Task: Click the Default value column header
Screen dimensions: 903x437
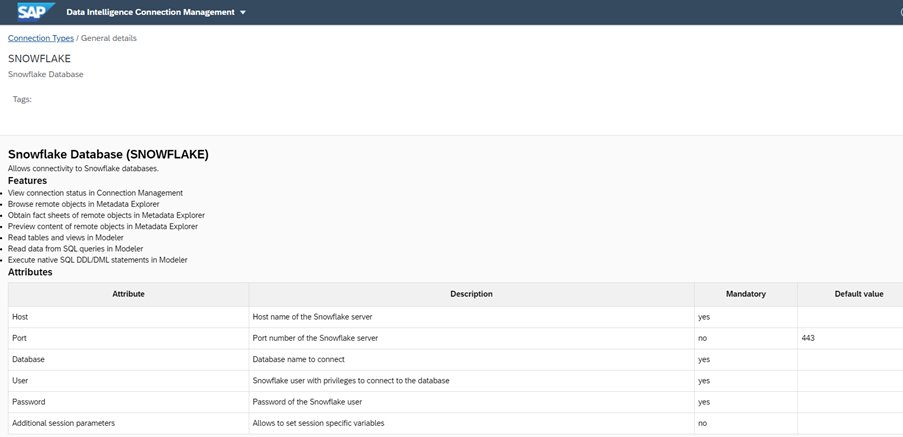Action: click(x=858, y=294)
